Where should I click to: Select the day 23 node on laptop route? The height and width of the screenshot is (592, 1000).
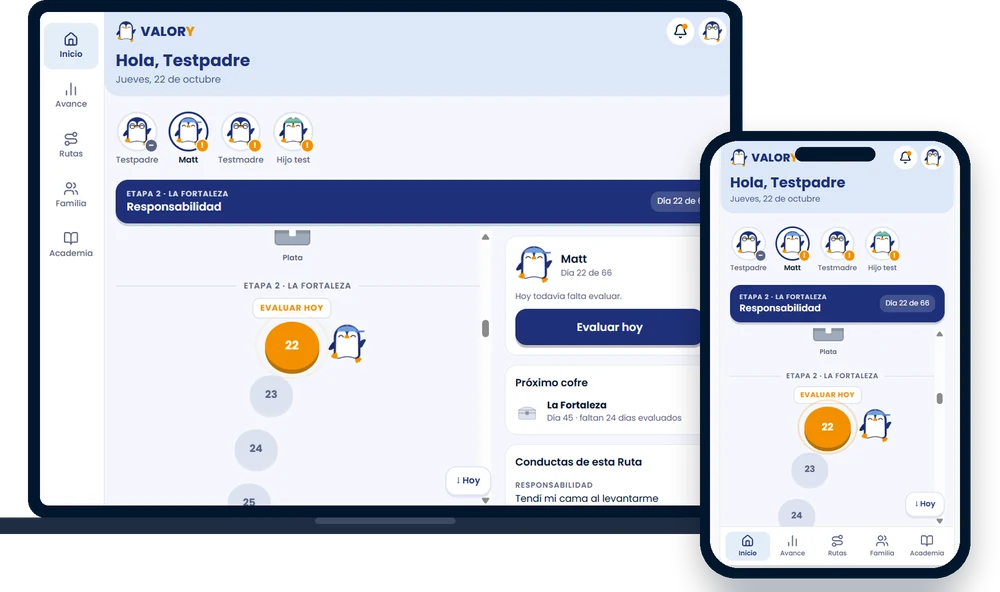coord(271,395)
